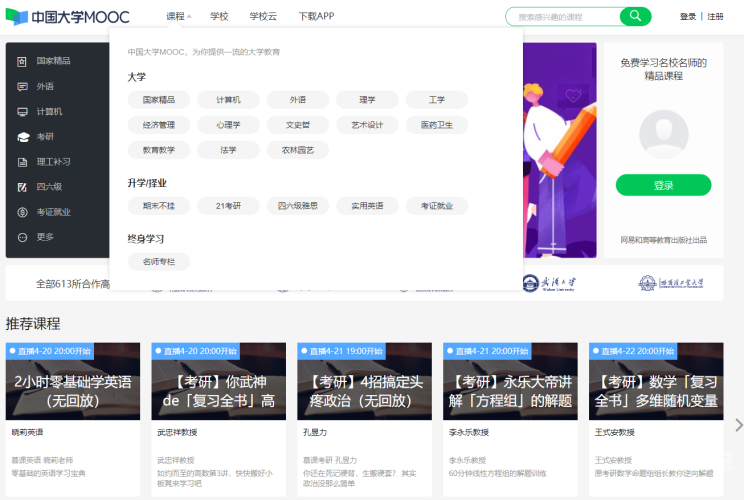Click the 考证就业 sidebar coin icon

(x=22, y=212)
